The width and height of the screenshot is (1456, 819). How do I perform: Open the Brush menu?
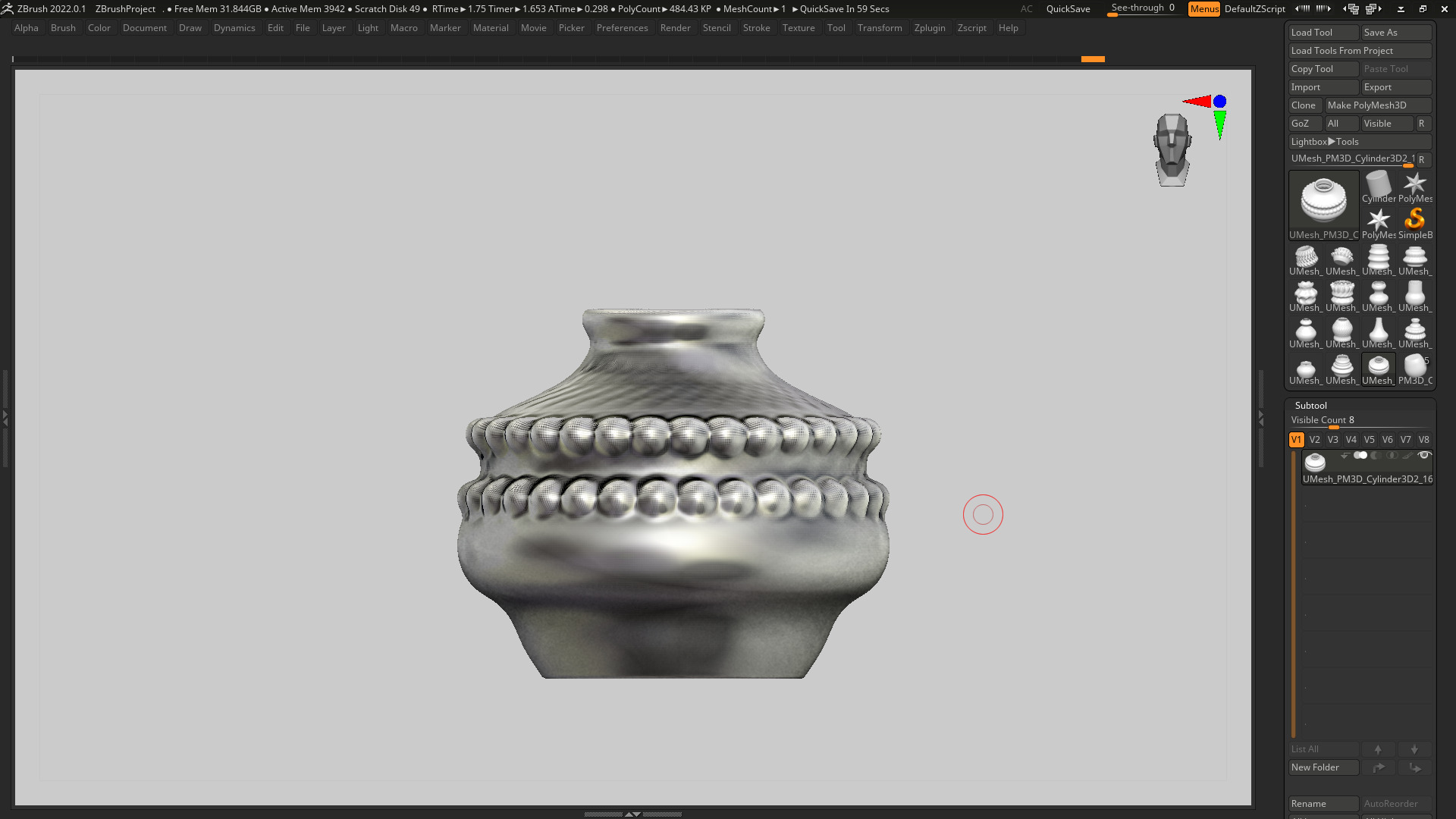click(63, 28)
